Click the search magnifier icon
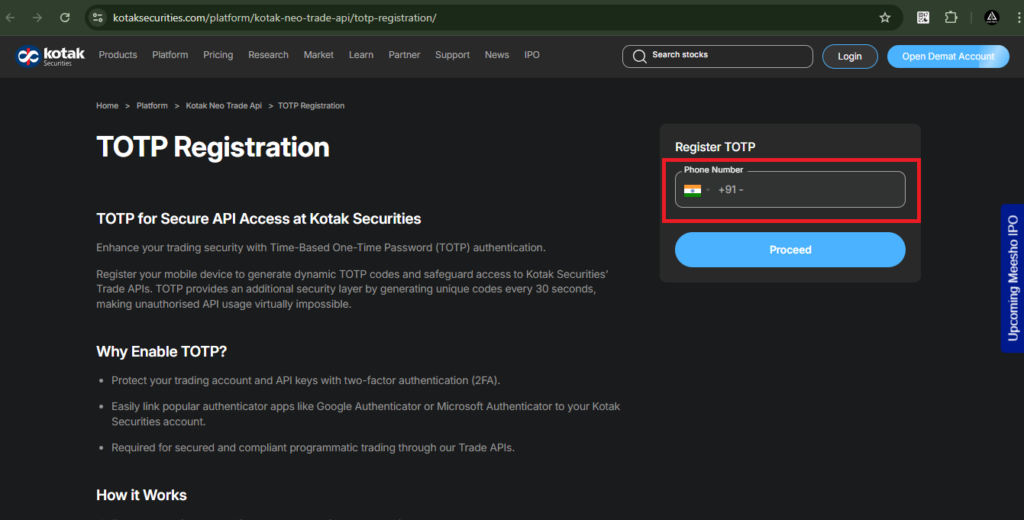 coord(638,56)
